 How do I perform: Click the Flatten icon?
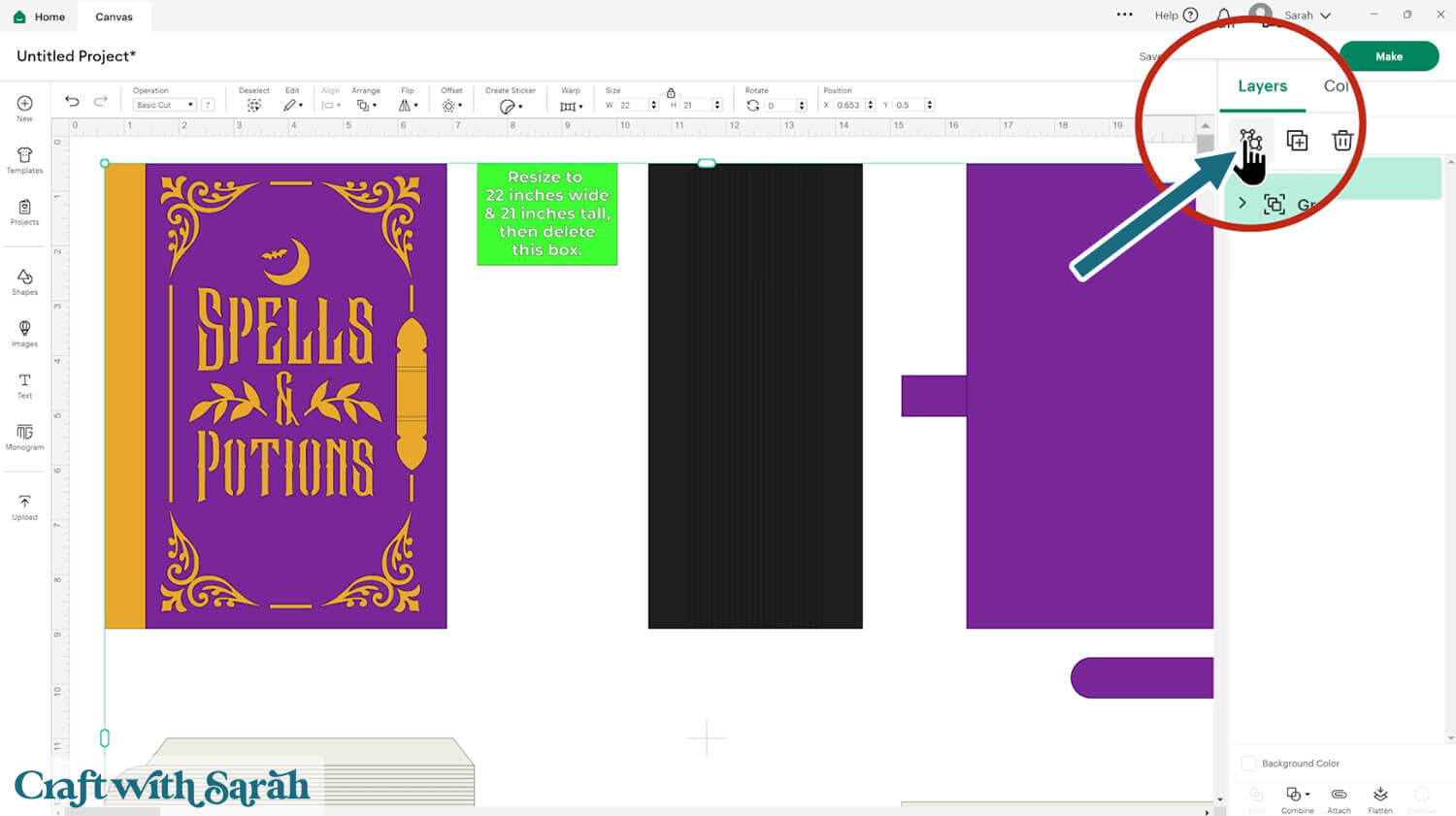[1379, 799]
